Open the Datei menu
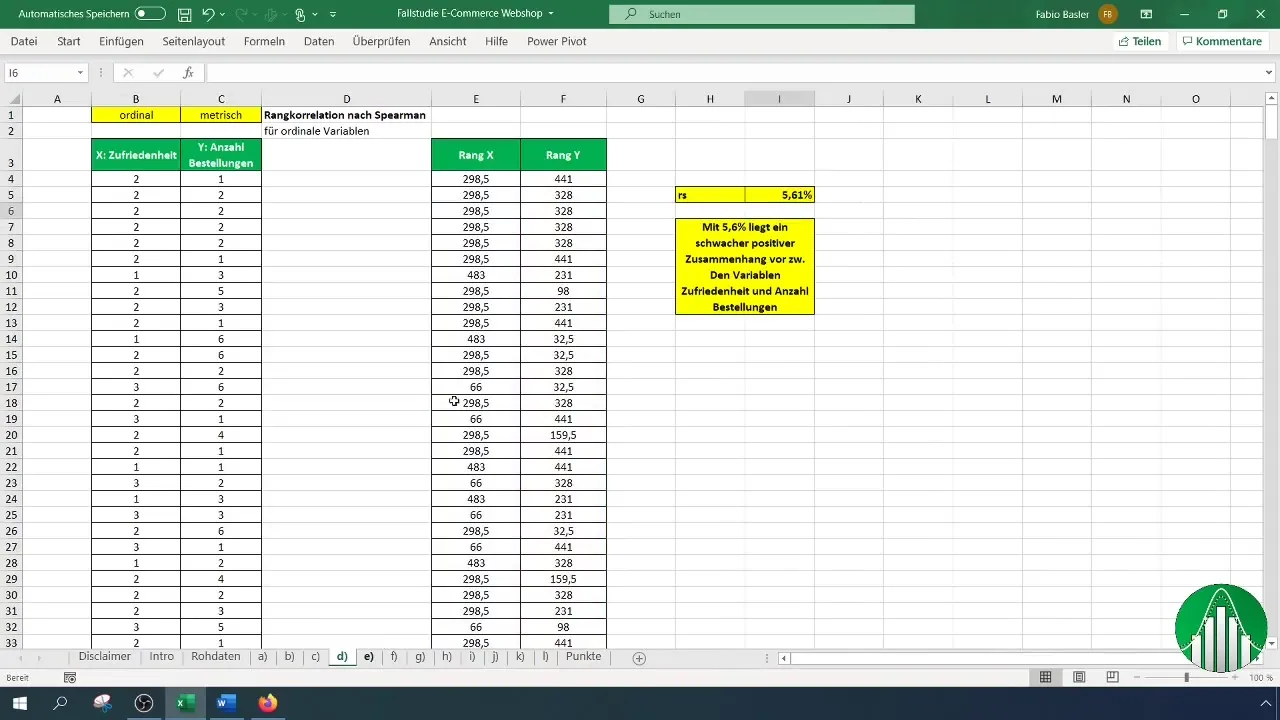The height and width of the screenshot is (720, 1280). click(24, 42)
